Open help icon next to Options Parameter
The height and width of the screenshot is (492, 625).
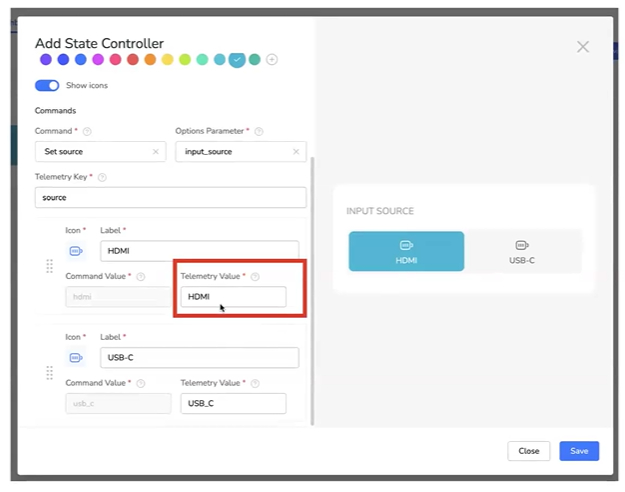(x=259, y=131)
